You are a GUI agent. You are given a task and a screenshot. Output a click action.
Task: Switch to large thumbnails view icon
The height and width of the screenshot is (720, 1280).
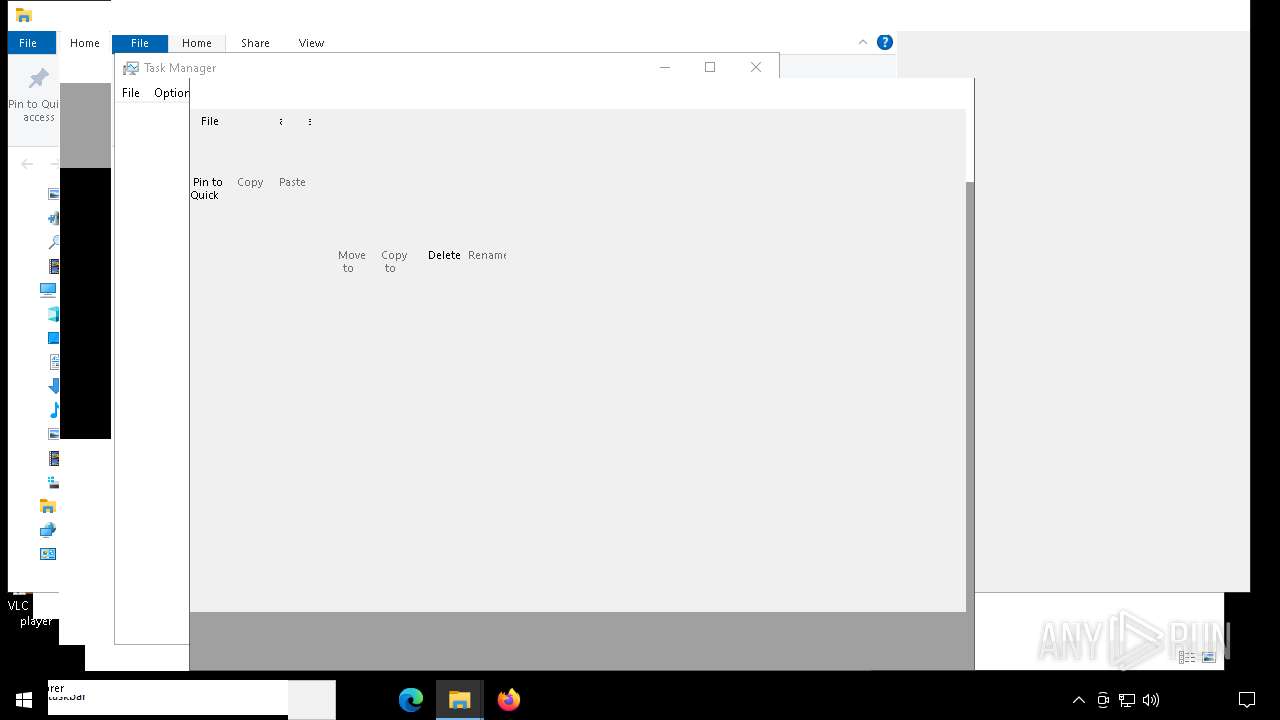(x=1208, y=657)
